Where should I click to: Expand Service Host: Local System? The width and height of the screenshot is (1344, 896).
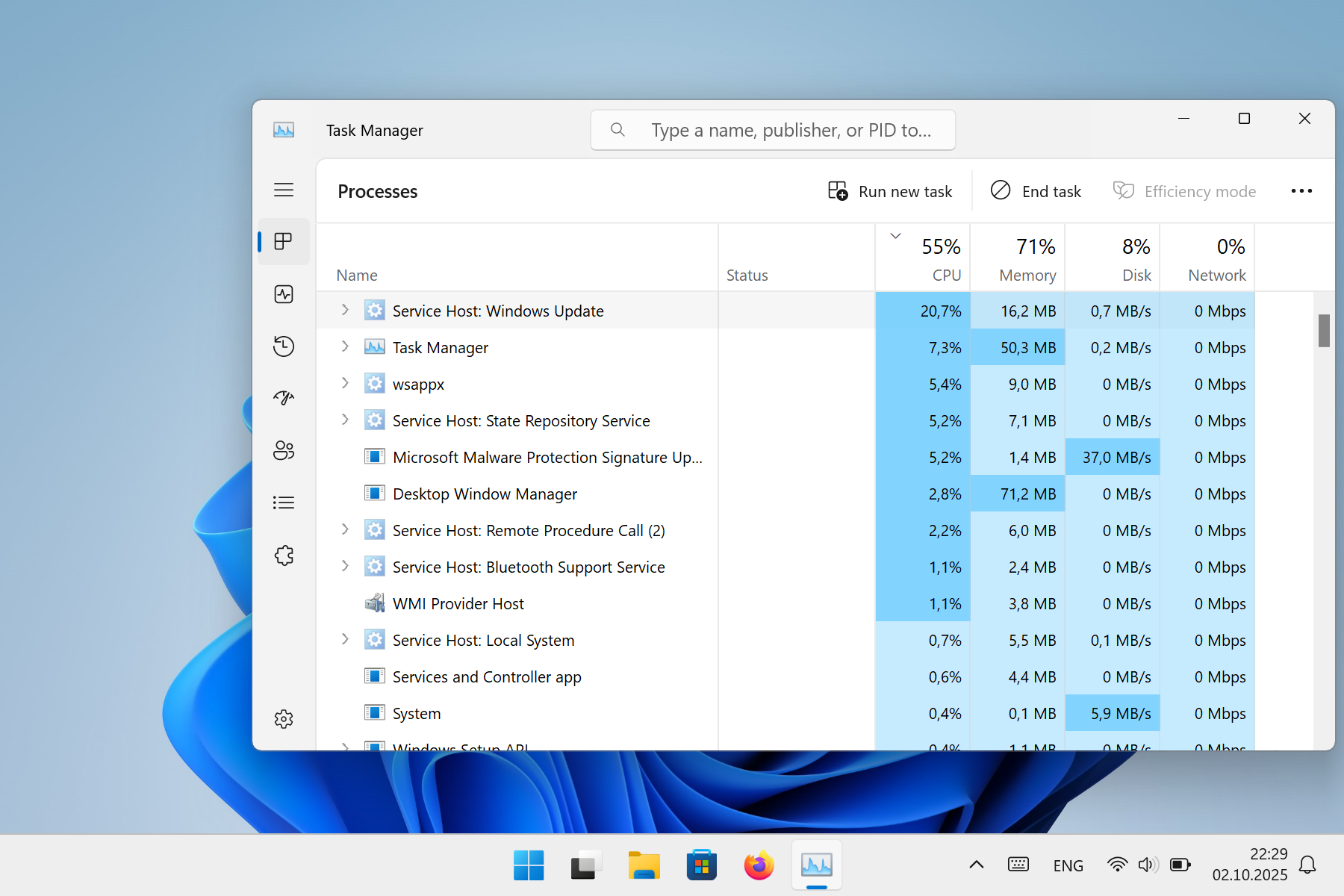tap(345, 639)
